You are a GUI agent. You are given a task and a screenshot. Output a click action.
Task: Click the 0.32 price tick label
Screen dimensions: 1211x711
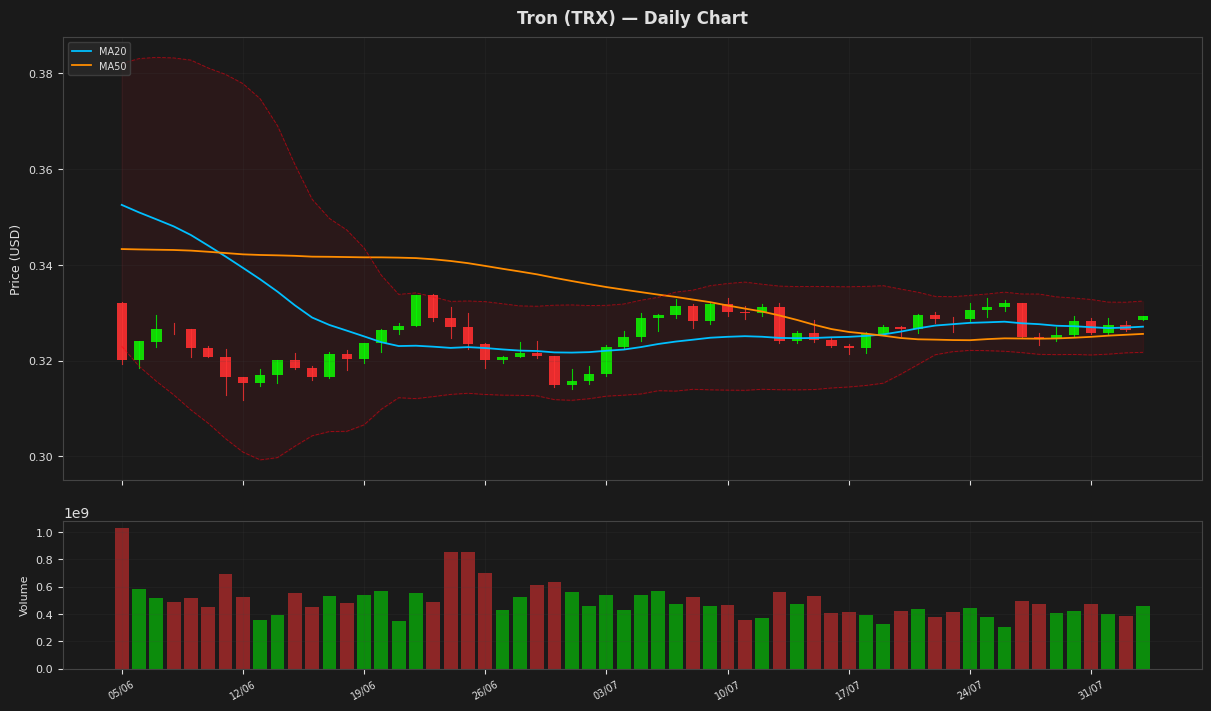pos(40,361)
